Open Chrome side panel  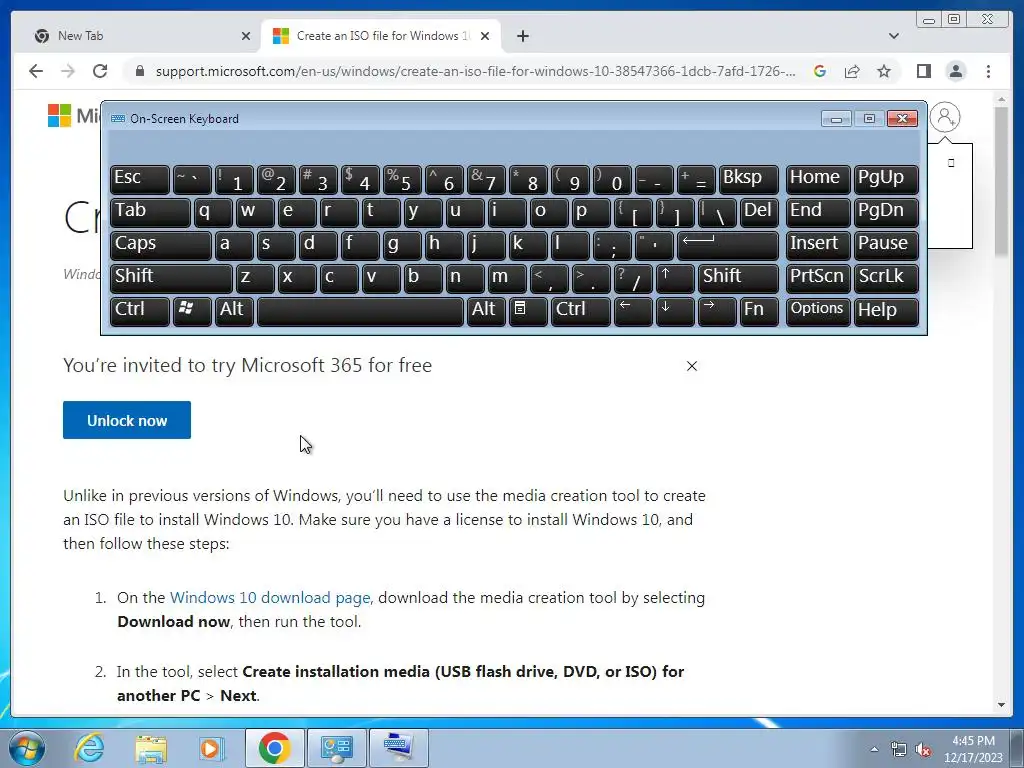(x=923, y=71)
